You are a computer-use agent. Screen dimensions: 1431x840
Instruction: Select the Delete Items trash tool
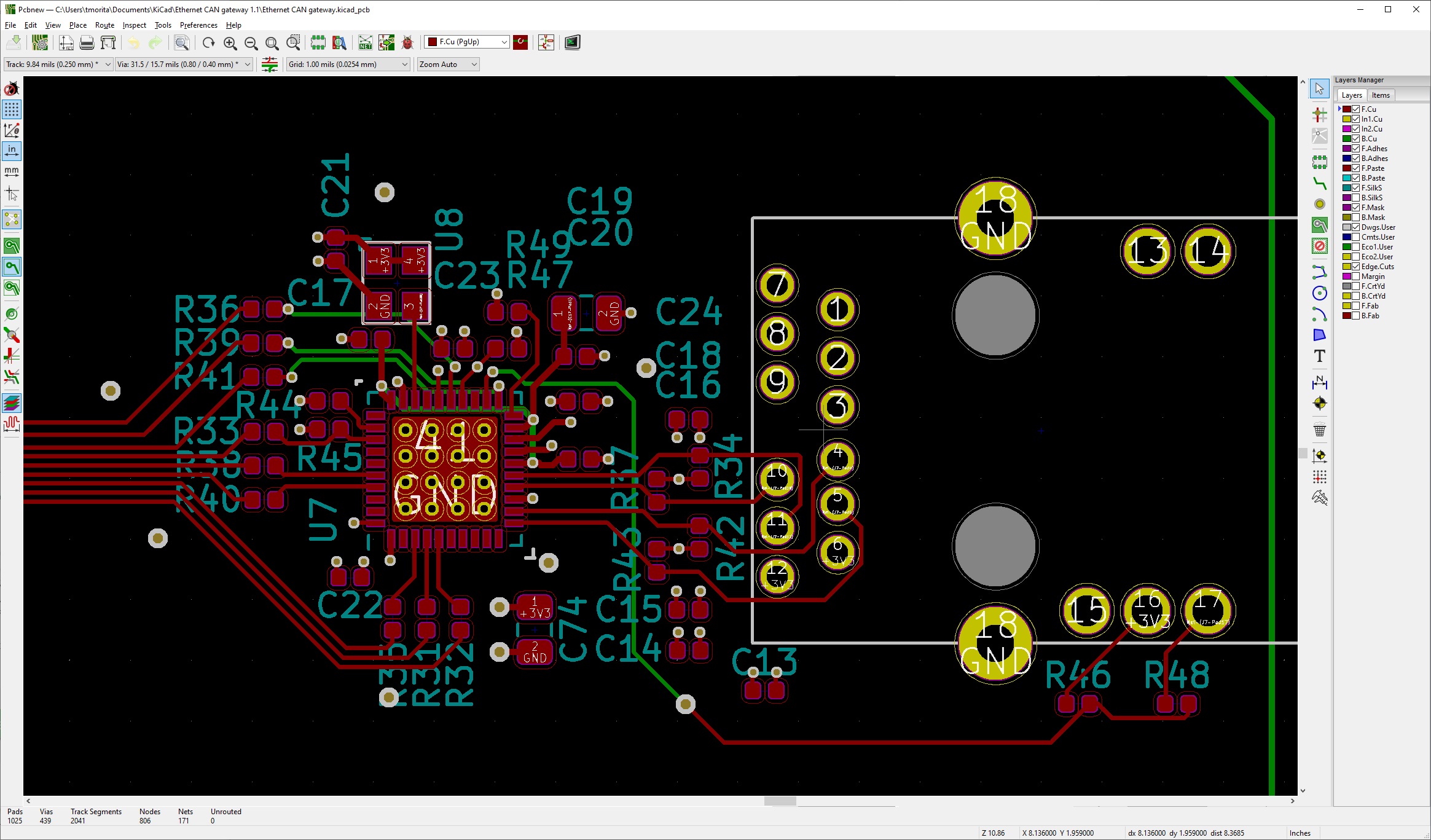1320,430
